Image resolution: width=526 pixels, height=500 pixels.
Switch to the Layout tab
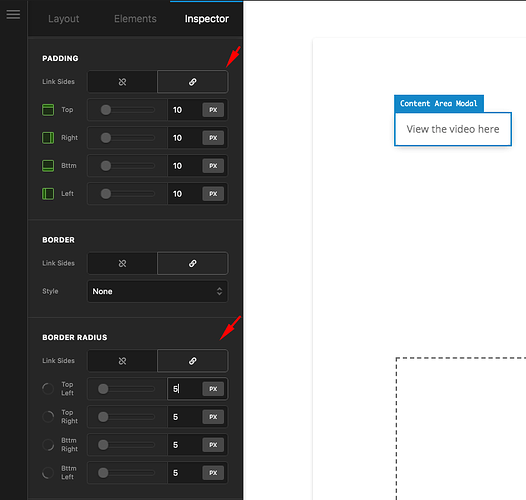point(64,19)
